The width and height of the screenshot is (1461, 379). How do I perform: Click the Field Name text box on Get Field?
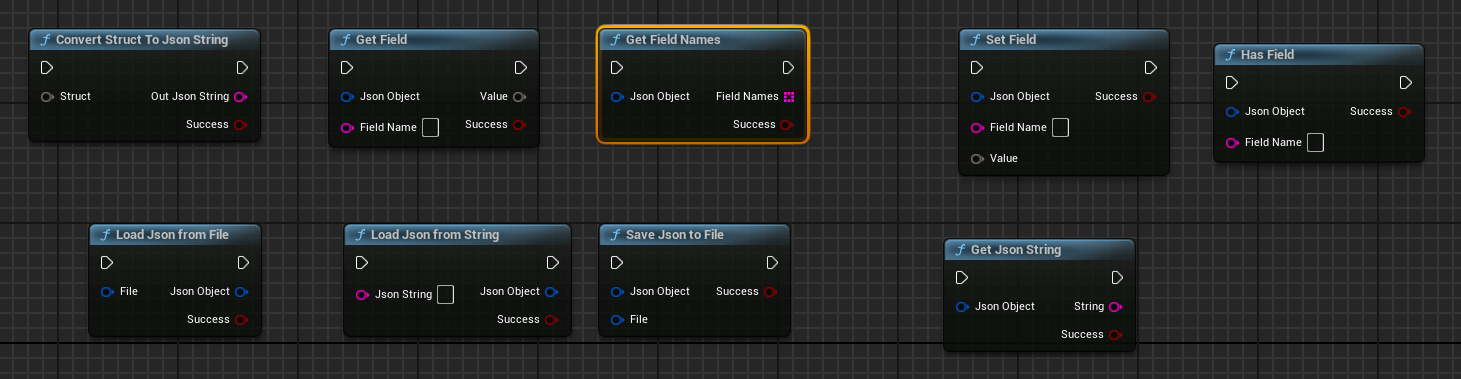[430, 127]
